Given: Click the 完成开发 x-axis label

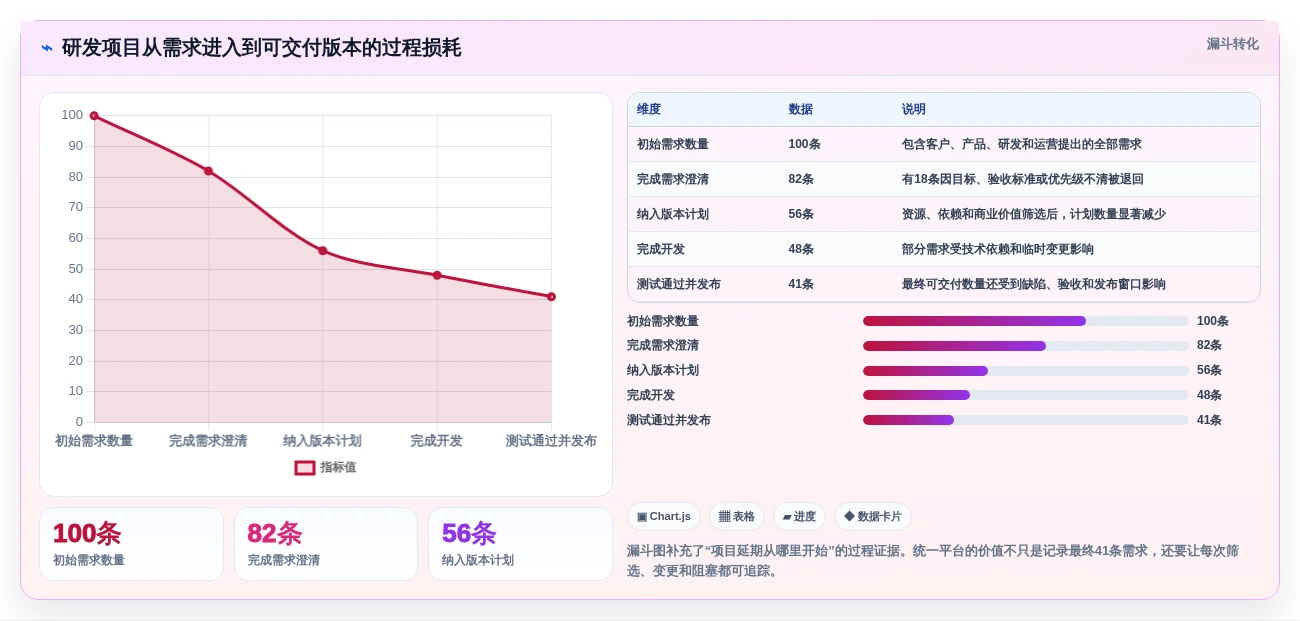Looking at the screenshot, I should (x=437, y=441).
